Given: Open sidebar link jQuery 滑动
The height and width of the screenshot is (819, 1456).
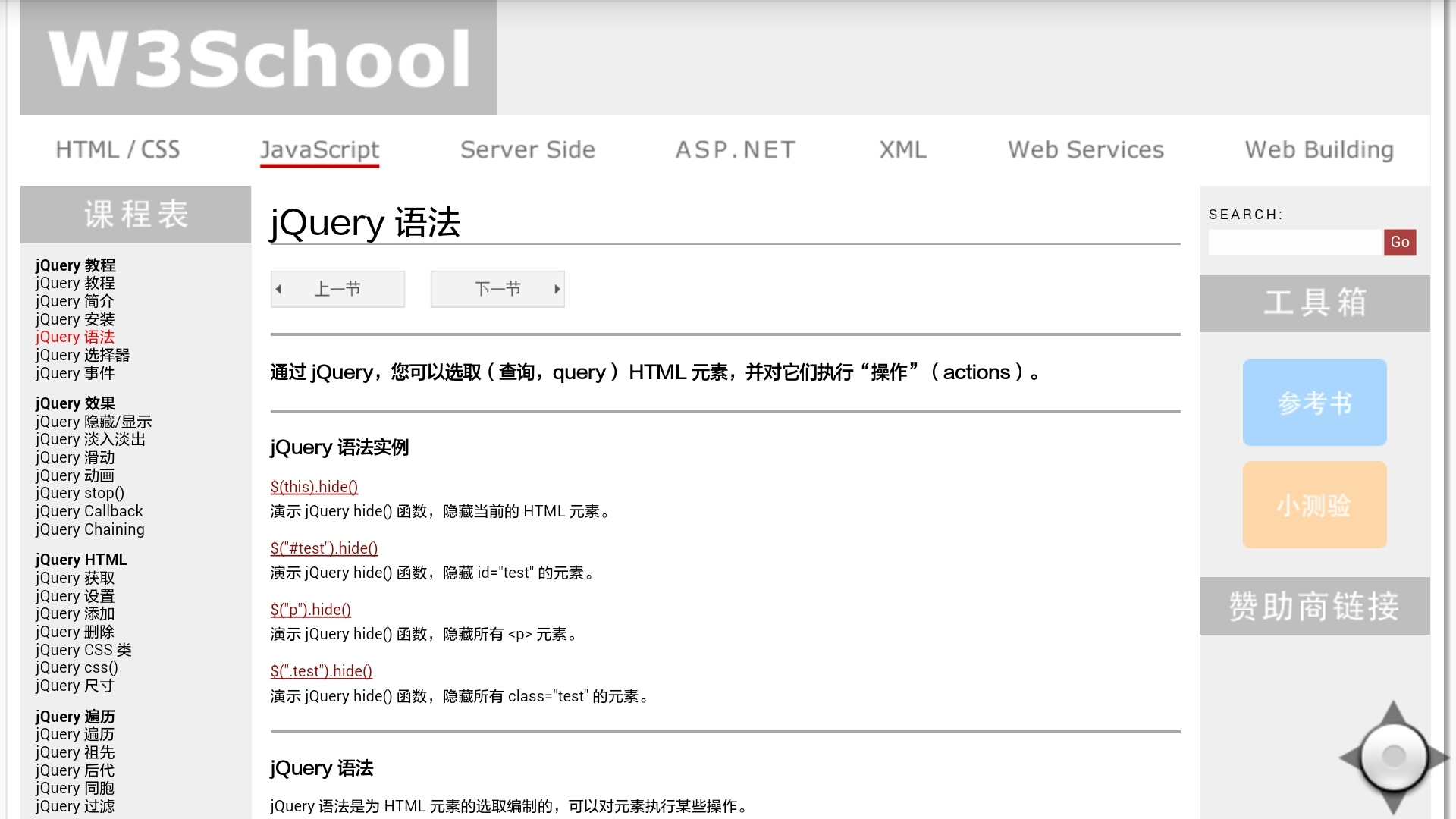Looking at the screenshot, I should coord(74,457).
